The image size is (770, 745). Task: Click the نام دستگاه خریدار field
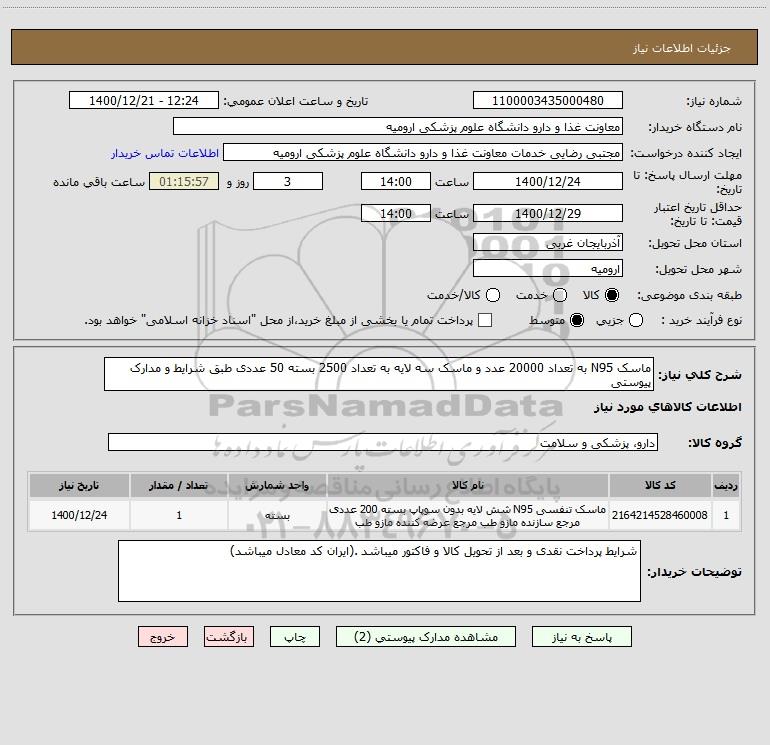click(x=398, y=126)
